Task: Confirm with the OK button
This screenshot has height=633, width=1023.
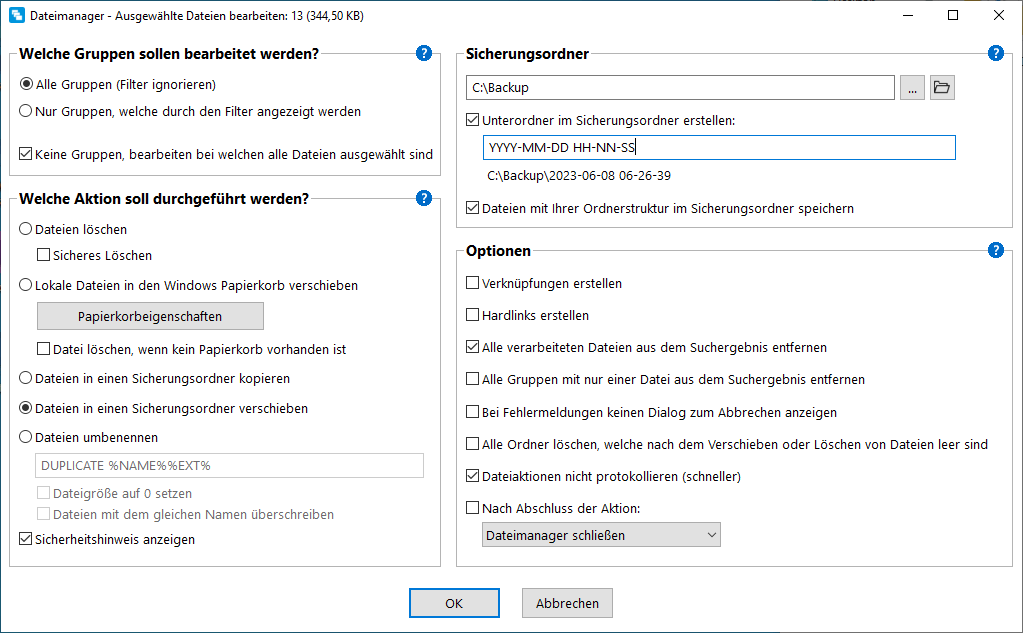Action: (x=454, y=603)
